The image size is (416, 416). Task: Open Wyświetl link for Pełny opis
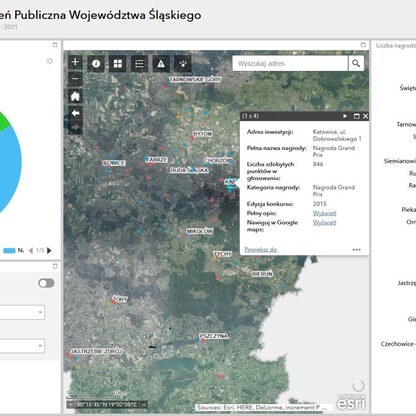(x=324, y=213)
